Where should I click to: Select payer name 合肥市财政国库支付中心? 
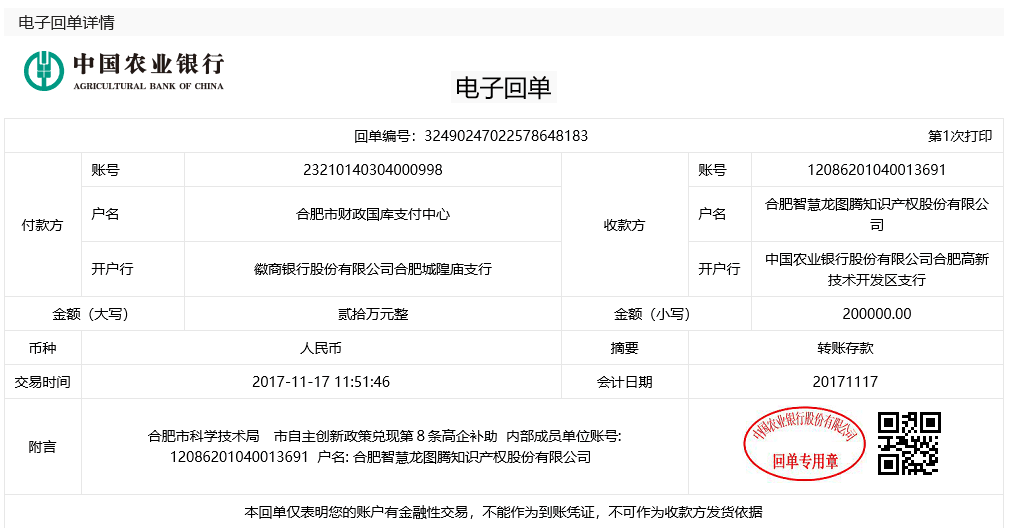pos(372,214)
